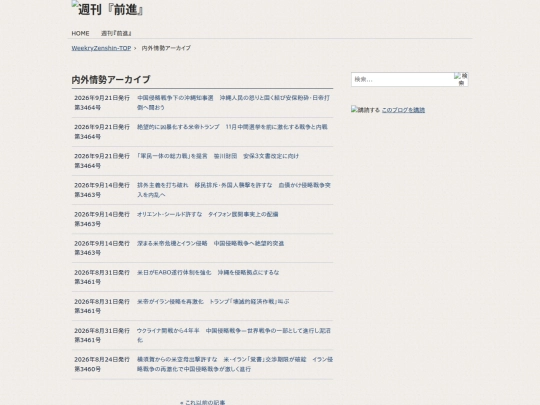Open the article 横須賀からの米空母出撃許すな
Viewport: 540px width, 405px height.
(x=235, y=364)
